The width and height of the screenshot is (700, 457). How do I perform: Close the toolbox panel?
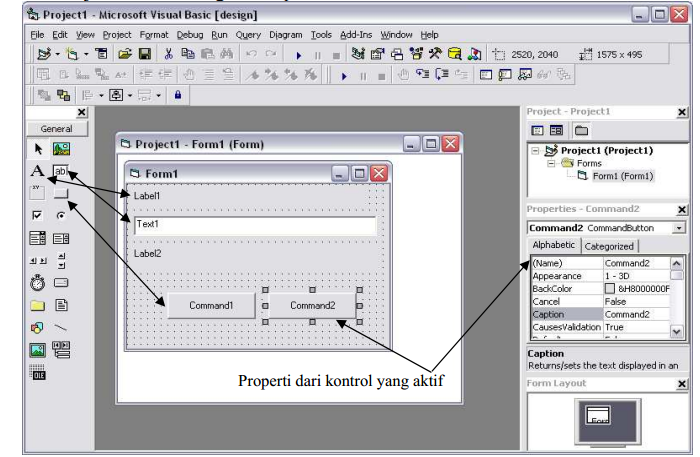tap(82, 112)
